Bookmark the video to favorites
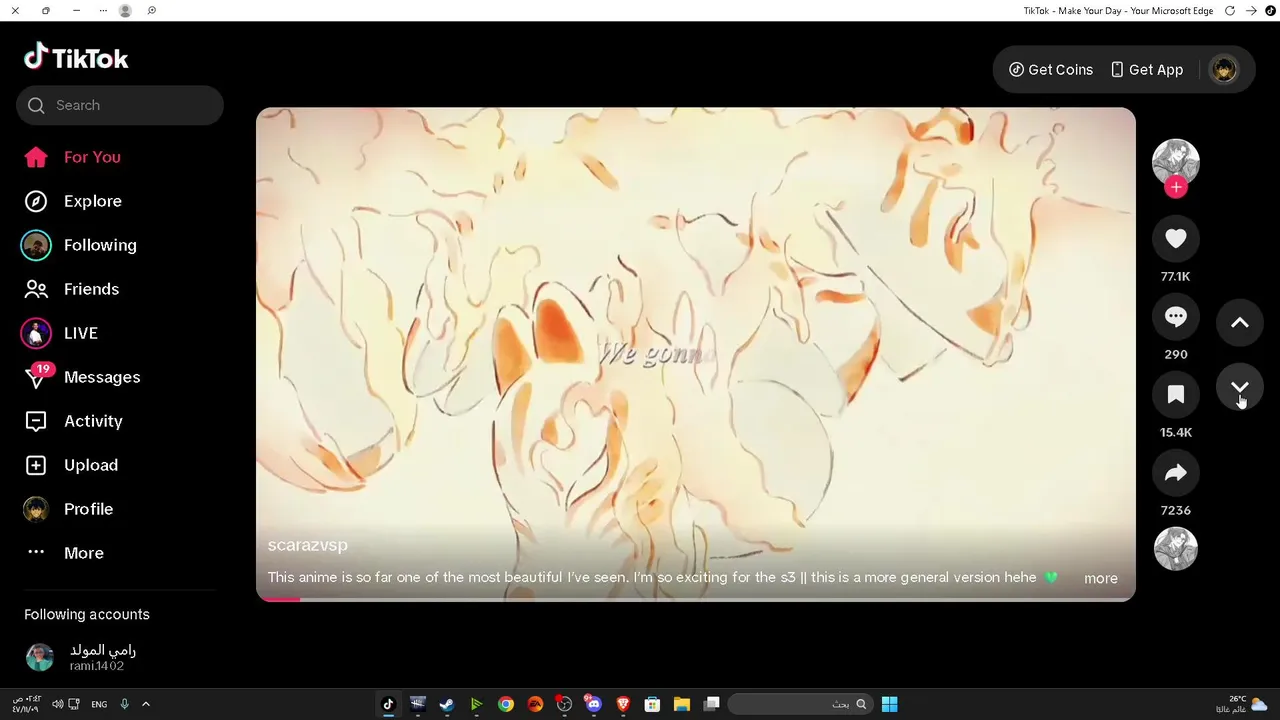 (1176, 394)
